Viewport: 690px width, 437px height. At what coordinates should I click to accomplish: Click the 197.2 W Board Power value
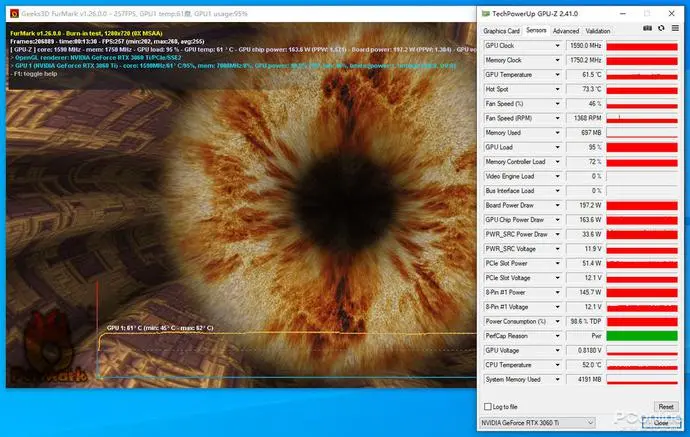tap(585, 206)
